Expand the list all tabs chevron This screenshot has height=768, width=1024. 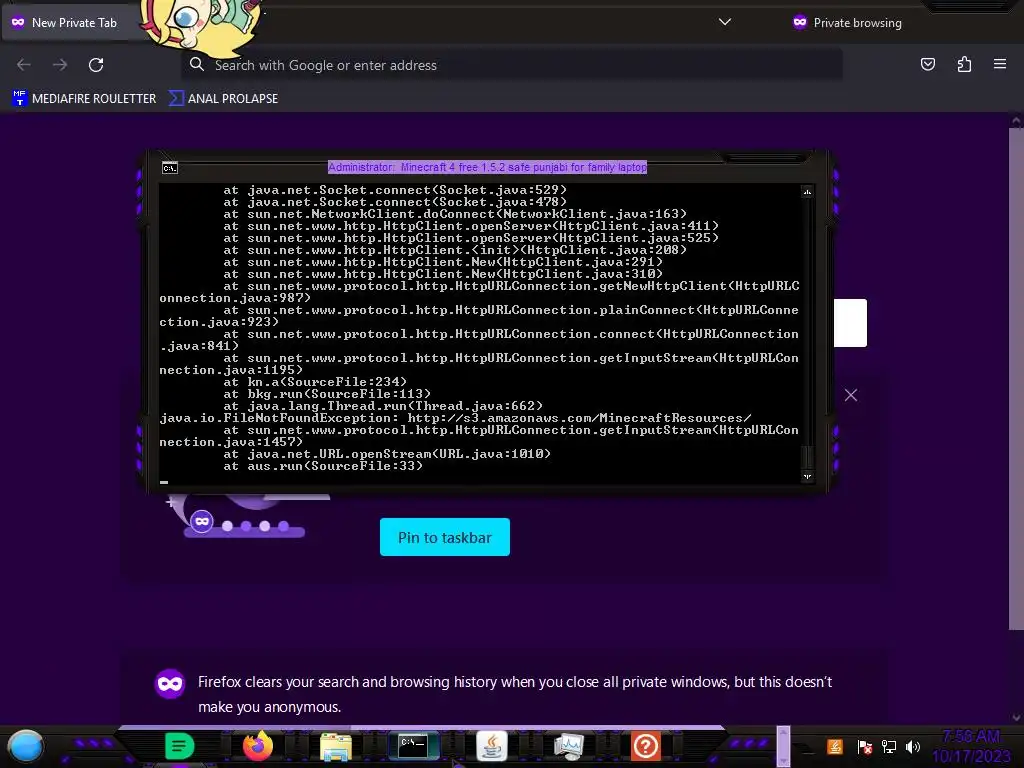click(725, 22)
